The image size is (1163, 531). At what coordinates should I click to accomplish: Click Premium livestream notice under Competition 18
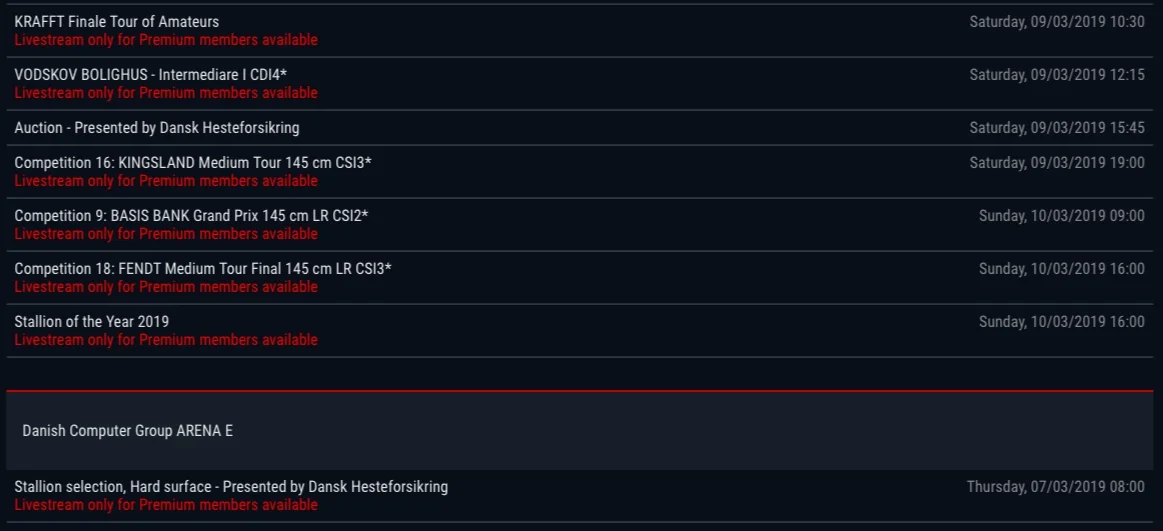tap(166, 287)
